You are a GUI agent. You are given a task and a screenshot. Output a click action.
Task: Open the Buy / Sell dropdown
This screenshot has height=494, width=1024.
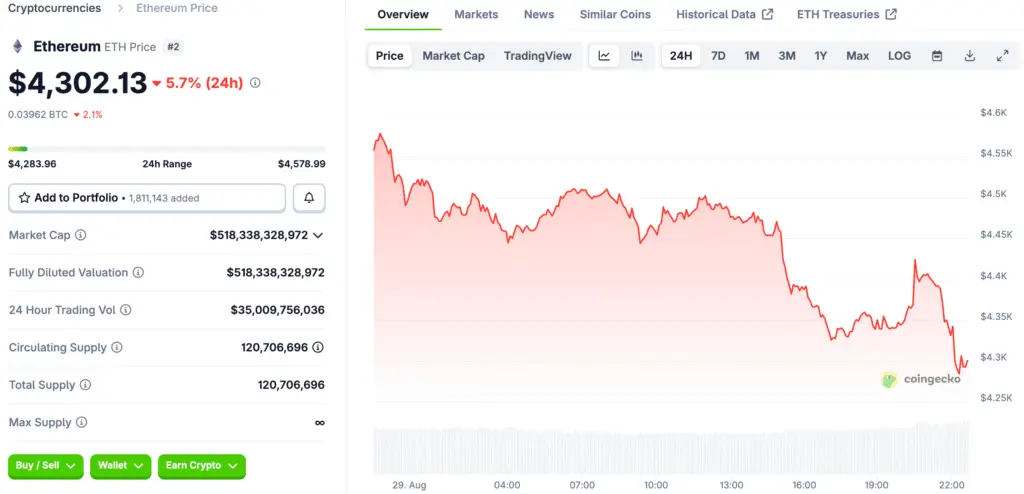pos(46,465)
